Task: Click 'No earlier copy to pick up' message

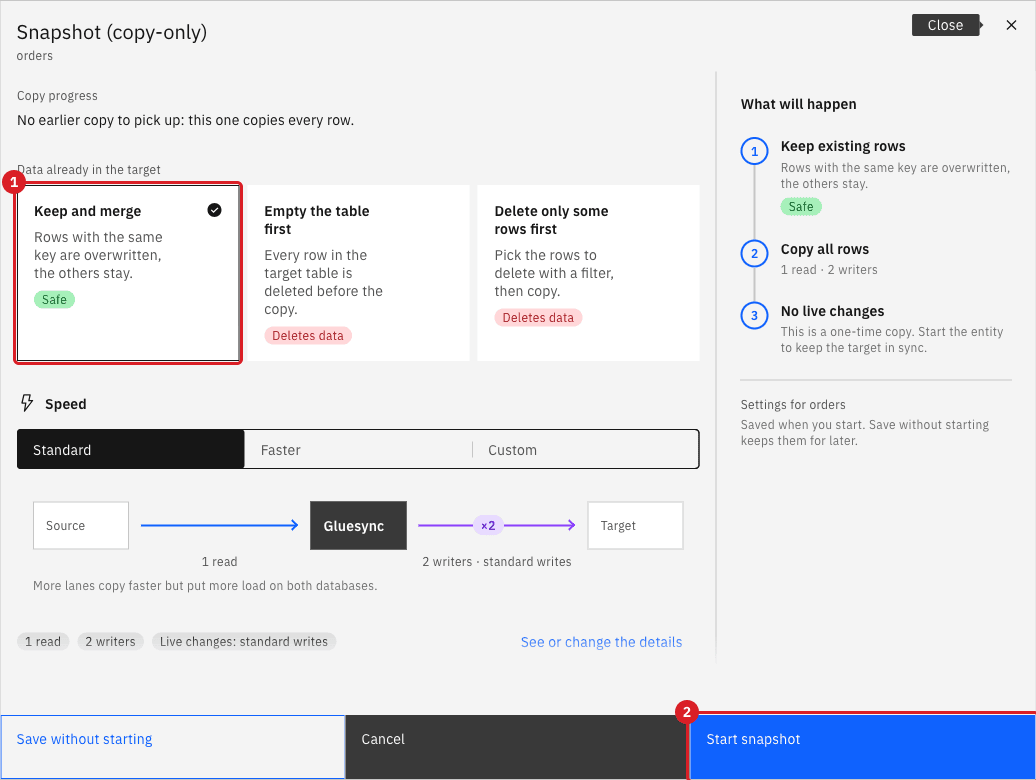Action: tap(186, 120)
